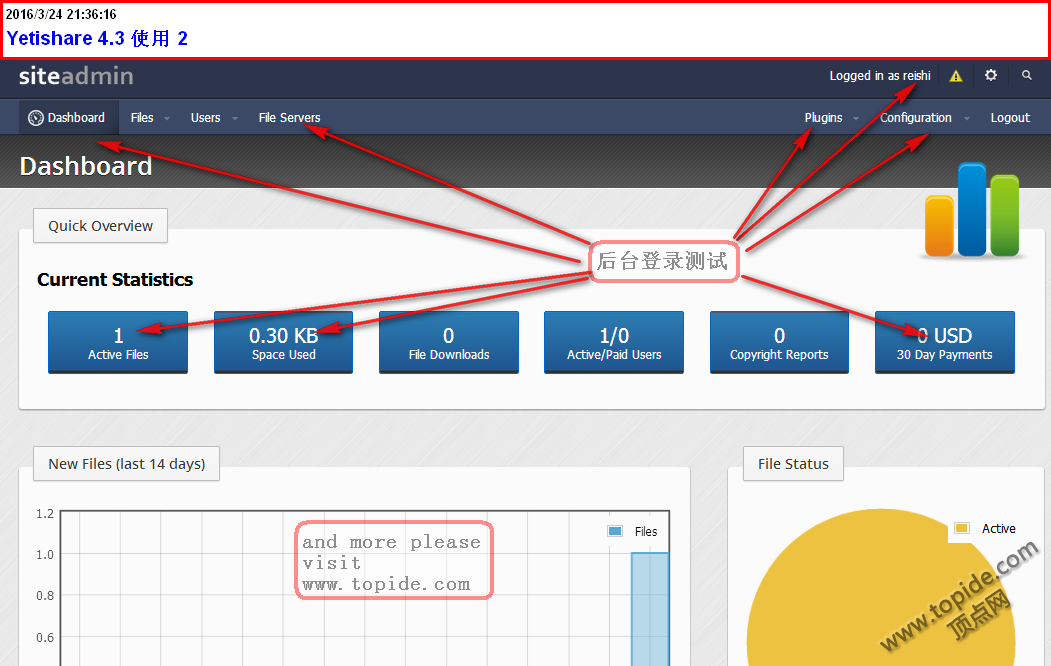Click the Yetishare 4.3 title link
The height and width of the screenshot is (666, 1051).
tap(97, 38)
